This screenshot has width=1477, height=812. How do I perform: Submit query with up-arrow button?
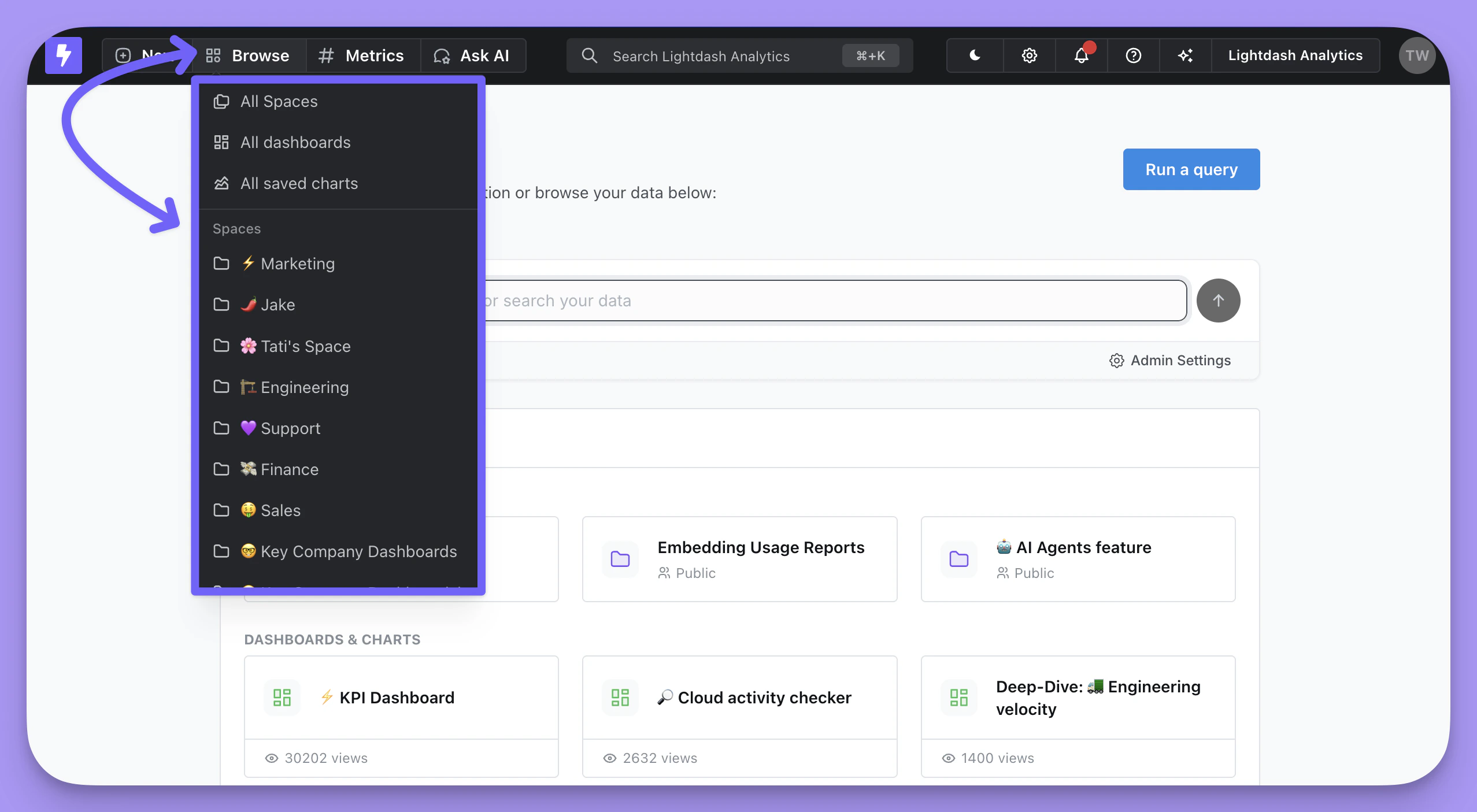(x=1218, y=301)
